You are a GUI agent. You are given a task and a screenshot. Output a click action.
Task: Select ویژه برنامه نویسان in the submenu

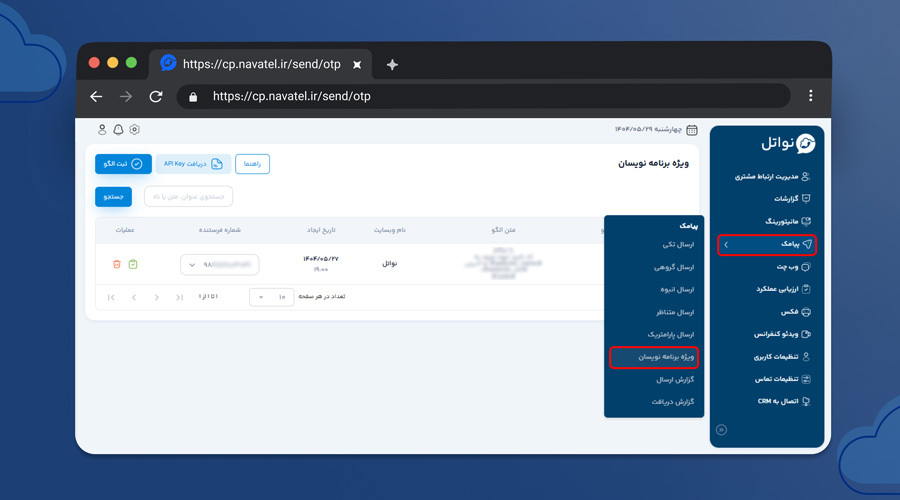pyautogui.click(x=654, y=357)
